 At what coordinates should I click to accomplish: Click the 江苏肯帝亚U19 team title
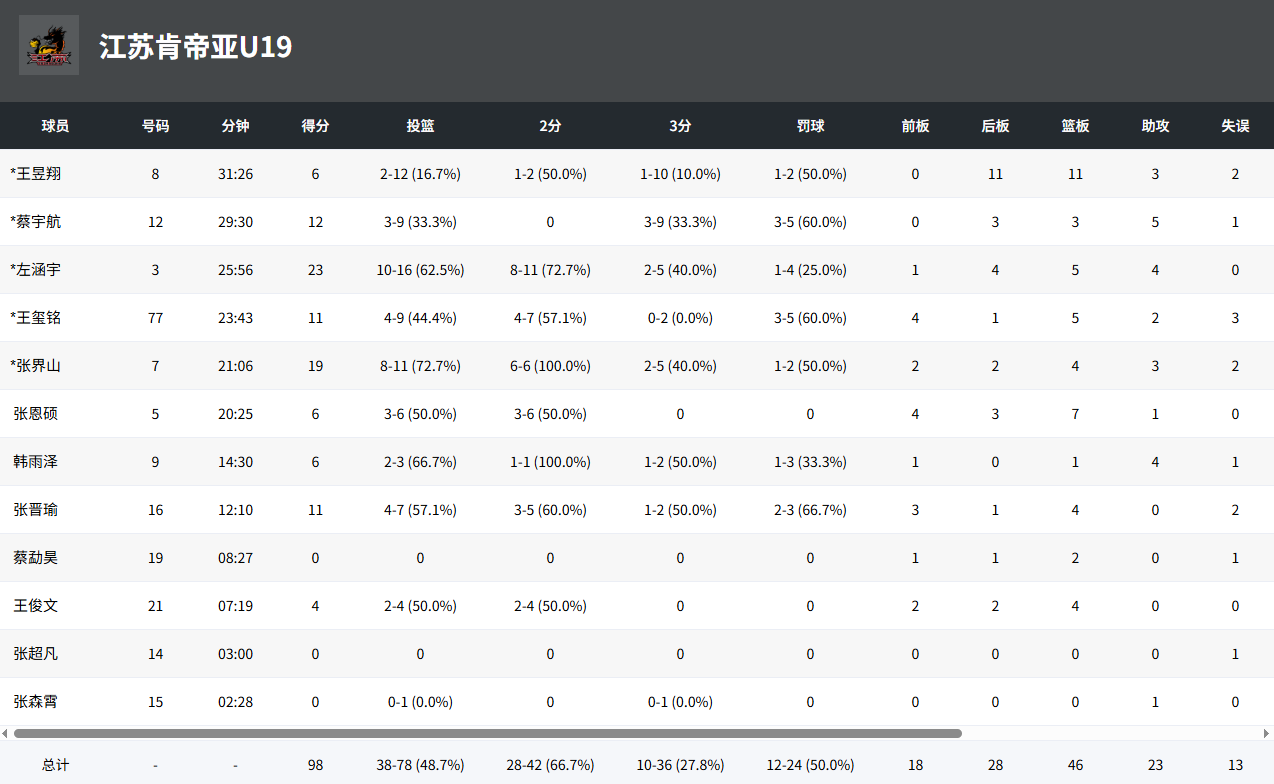click(x=196, y=46)
